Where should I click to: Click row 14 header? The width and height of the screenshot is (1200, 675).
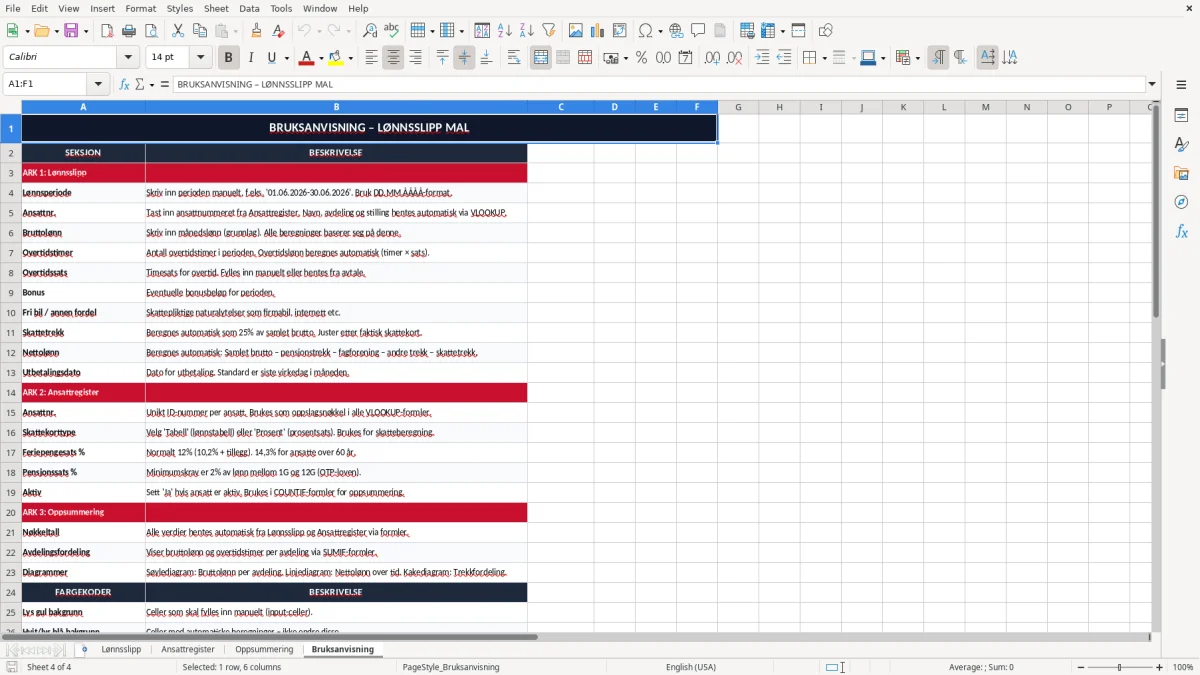pos(11,392)
